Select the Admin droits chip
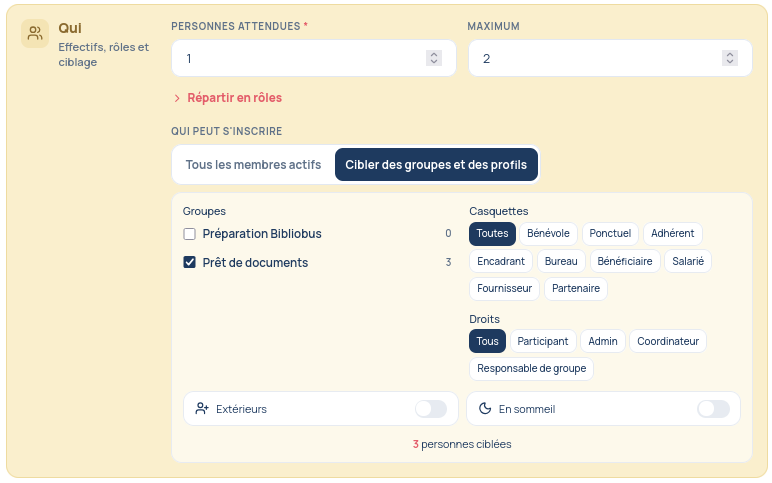 click(x=603, y=341)
